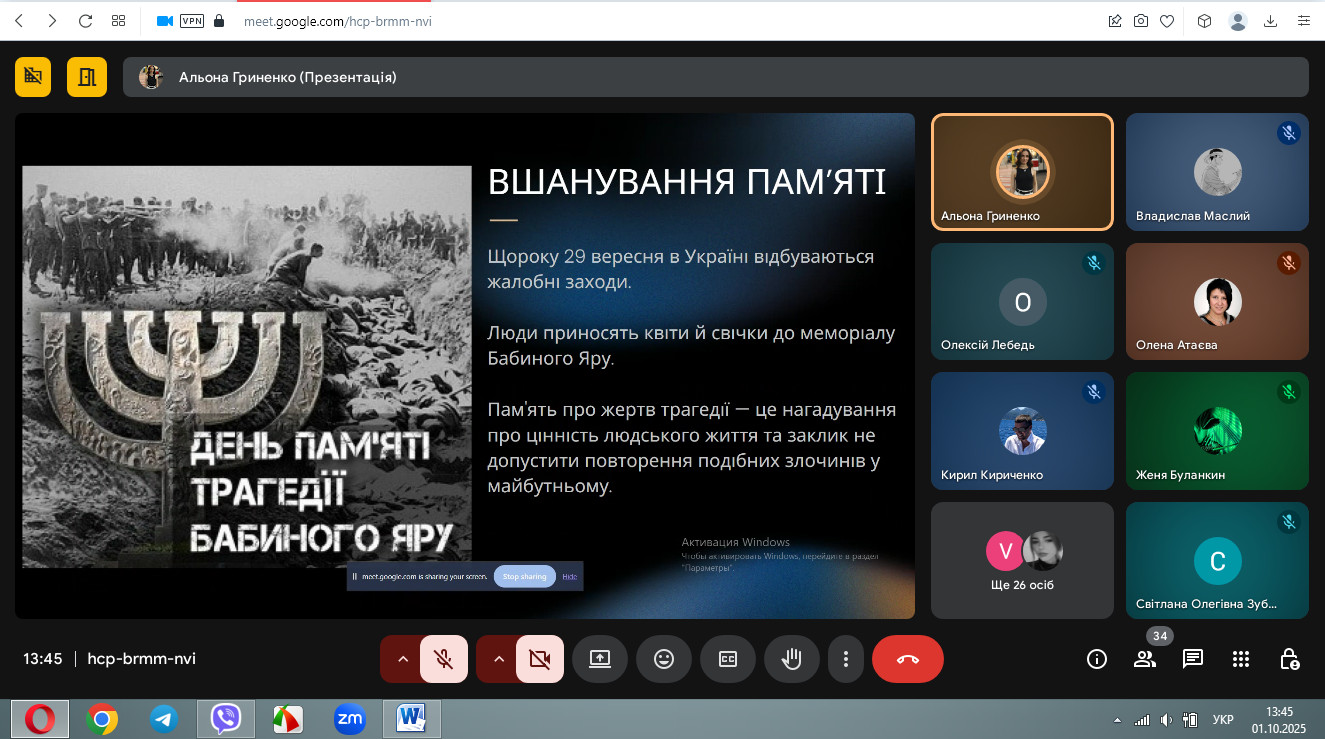
Task: Show the participants list
Action: click(x=1145, y=659)
